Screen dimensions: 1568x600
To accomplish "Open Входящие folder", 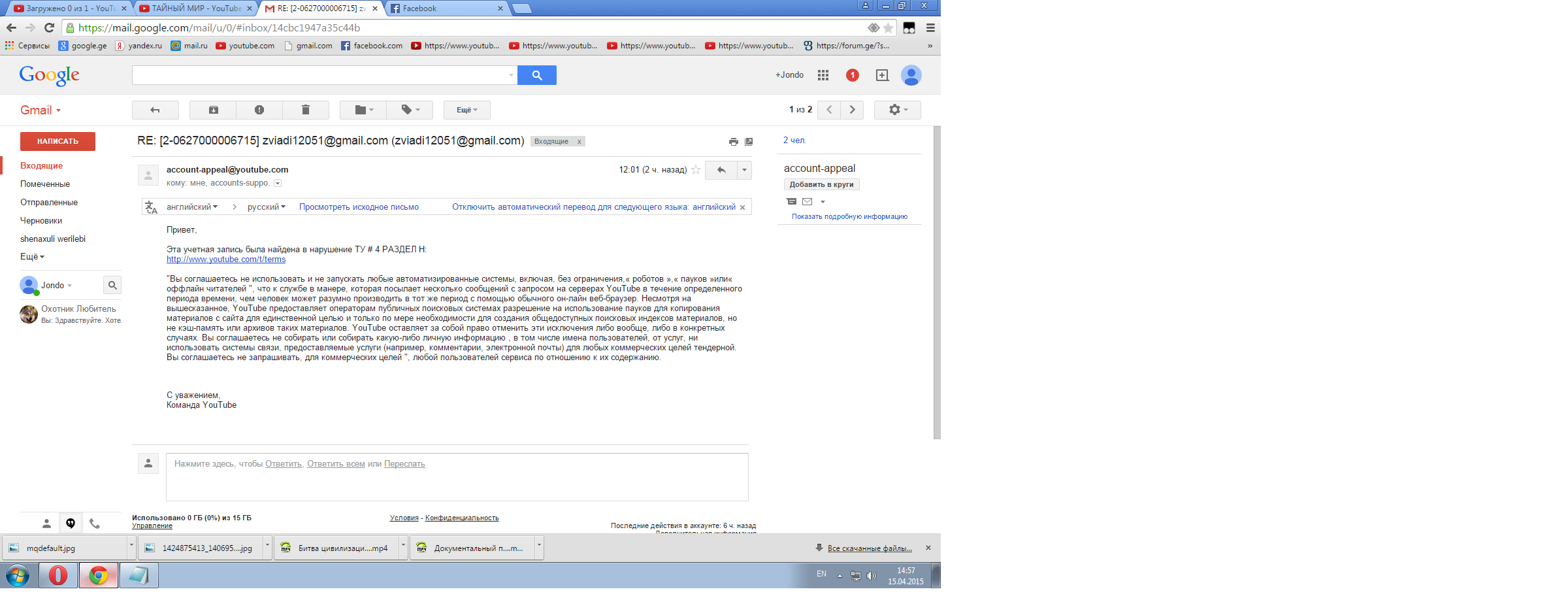I will click(41, 166).
